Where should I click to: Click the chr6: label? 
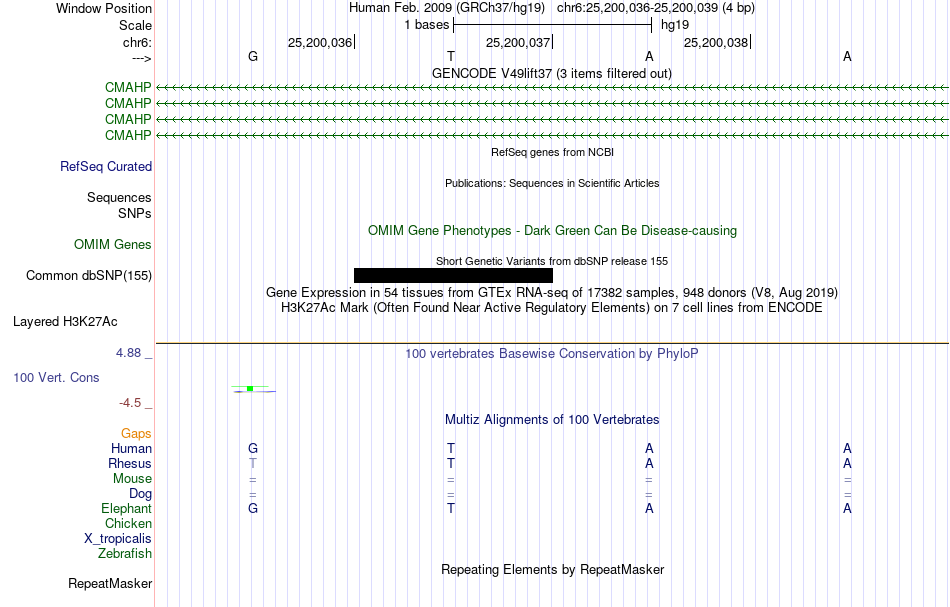[x=138, y=42]
